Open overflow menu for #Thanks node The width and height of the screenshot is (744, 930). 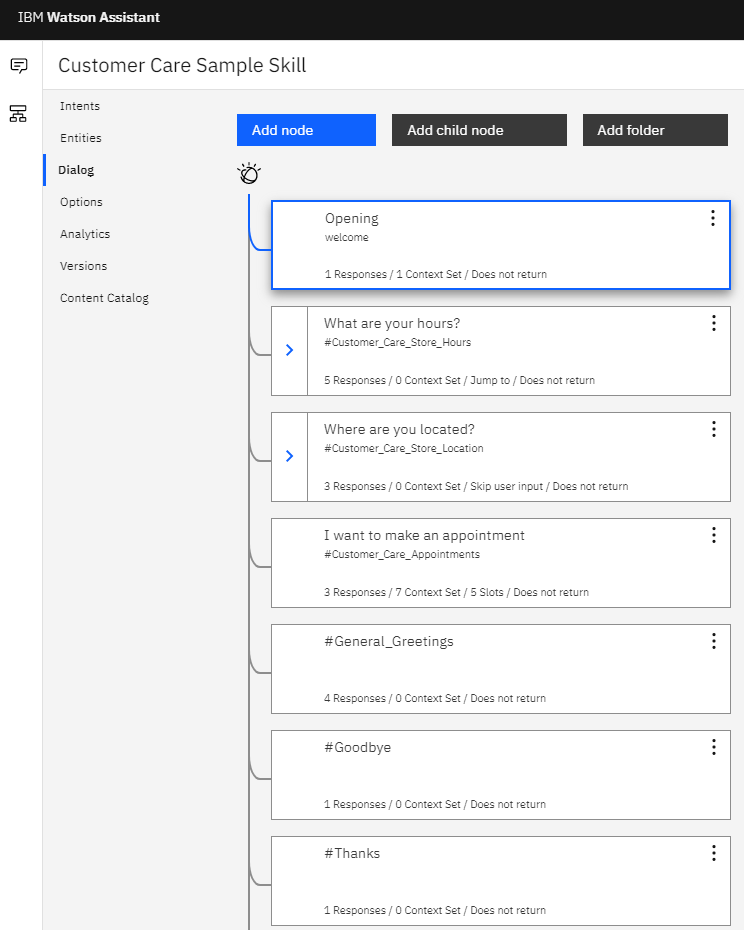(714, 853)
